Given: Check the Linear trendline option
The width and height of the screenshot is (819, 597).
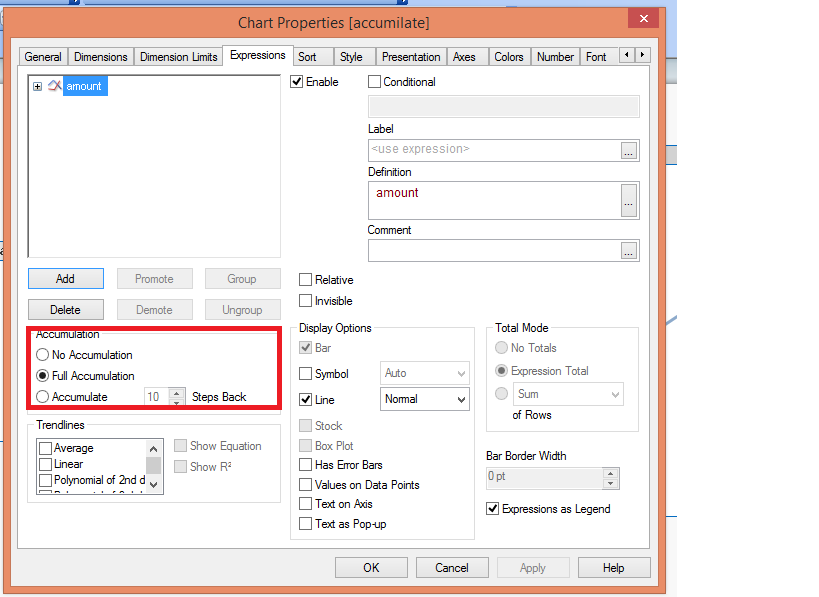Looking at the screenshot, I should [x=45, y=464].
